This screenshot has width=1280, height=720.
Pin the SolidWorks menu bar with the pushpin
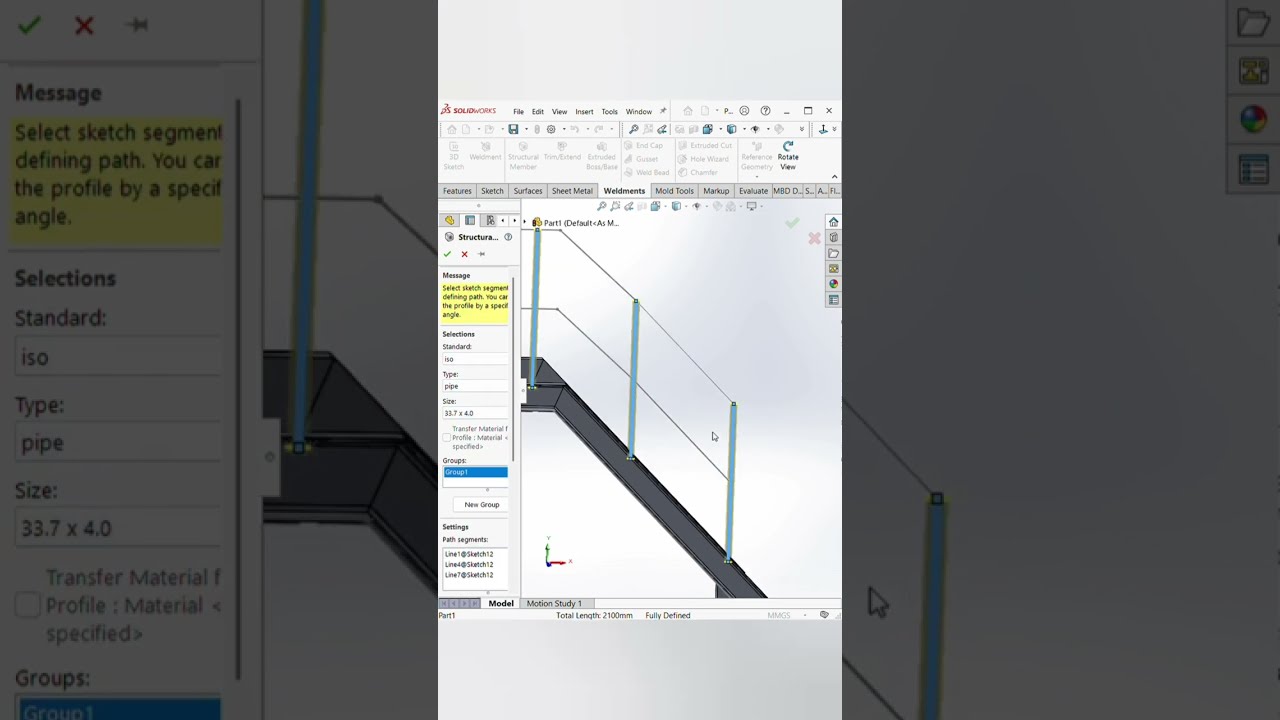(662, 111)
